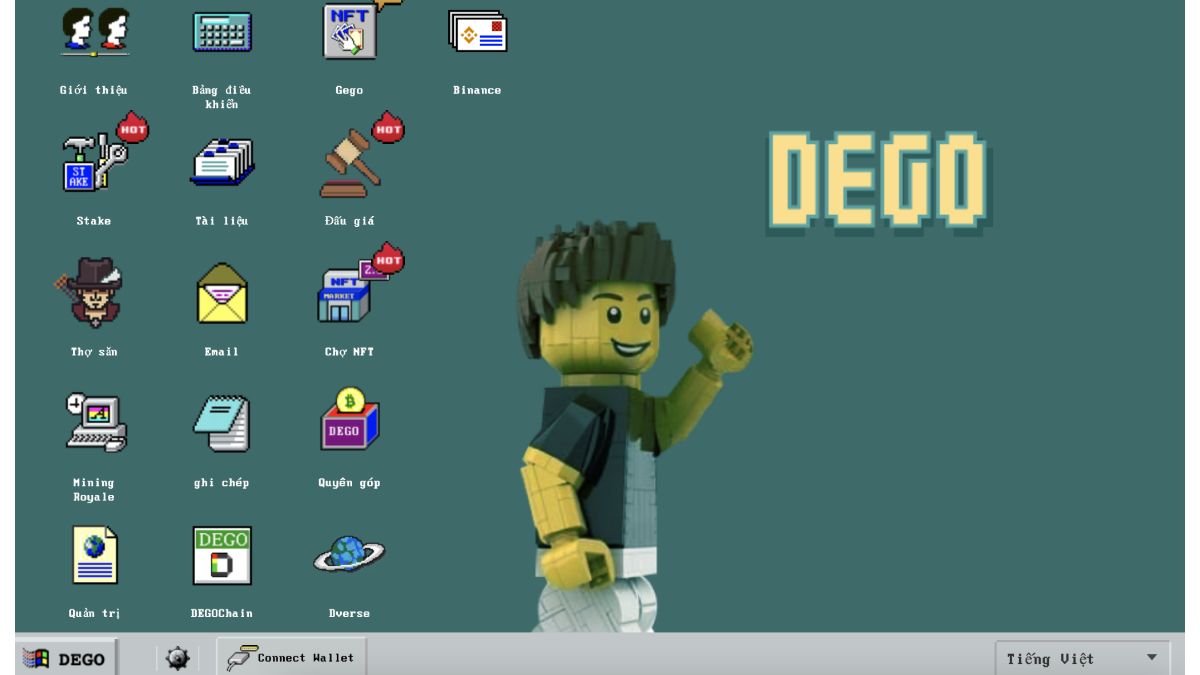Open the Bảng điều khiển calculator icon
Image resolution: width=1200 pixels, height=675 pixels.
click(x=222, y=32)
